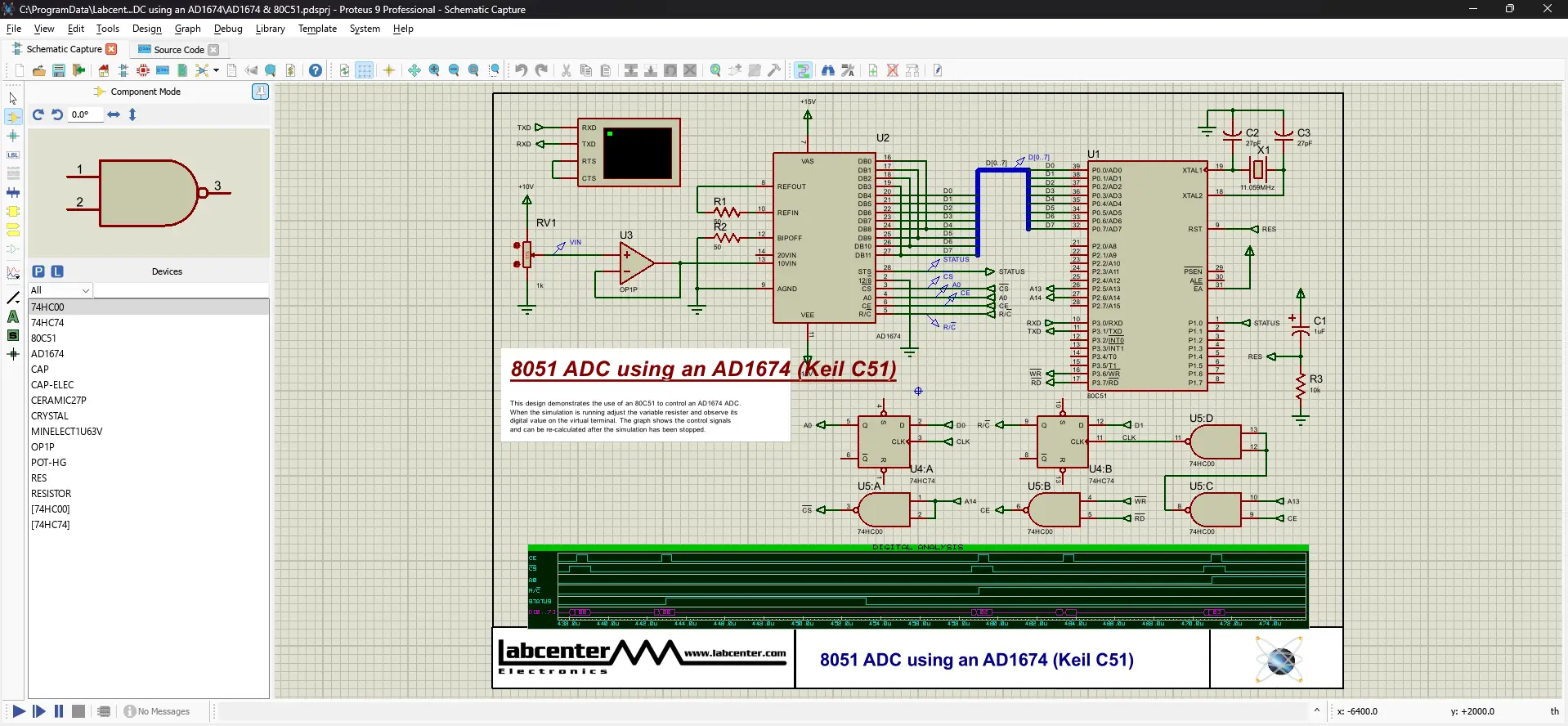Toggle the object selector pin button
Image resolution: width=1568 pixels, height=726 pixels.
(260, 92)
